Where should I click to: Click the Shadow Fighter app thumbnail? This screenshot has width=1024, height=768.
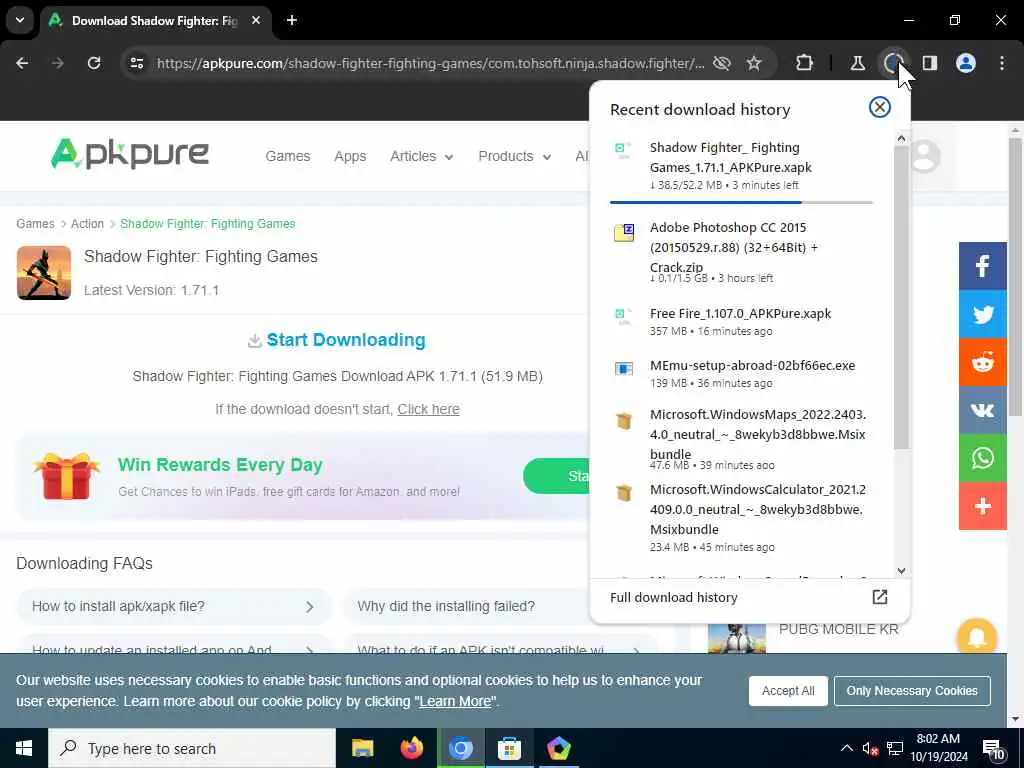tap(44, 273)
